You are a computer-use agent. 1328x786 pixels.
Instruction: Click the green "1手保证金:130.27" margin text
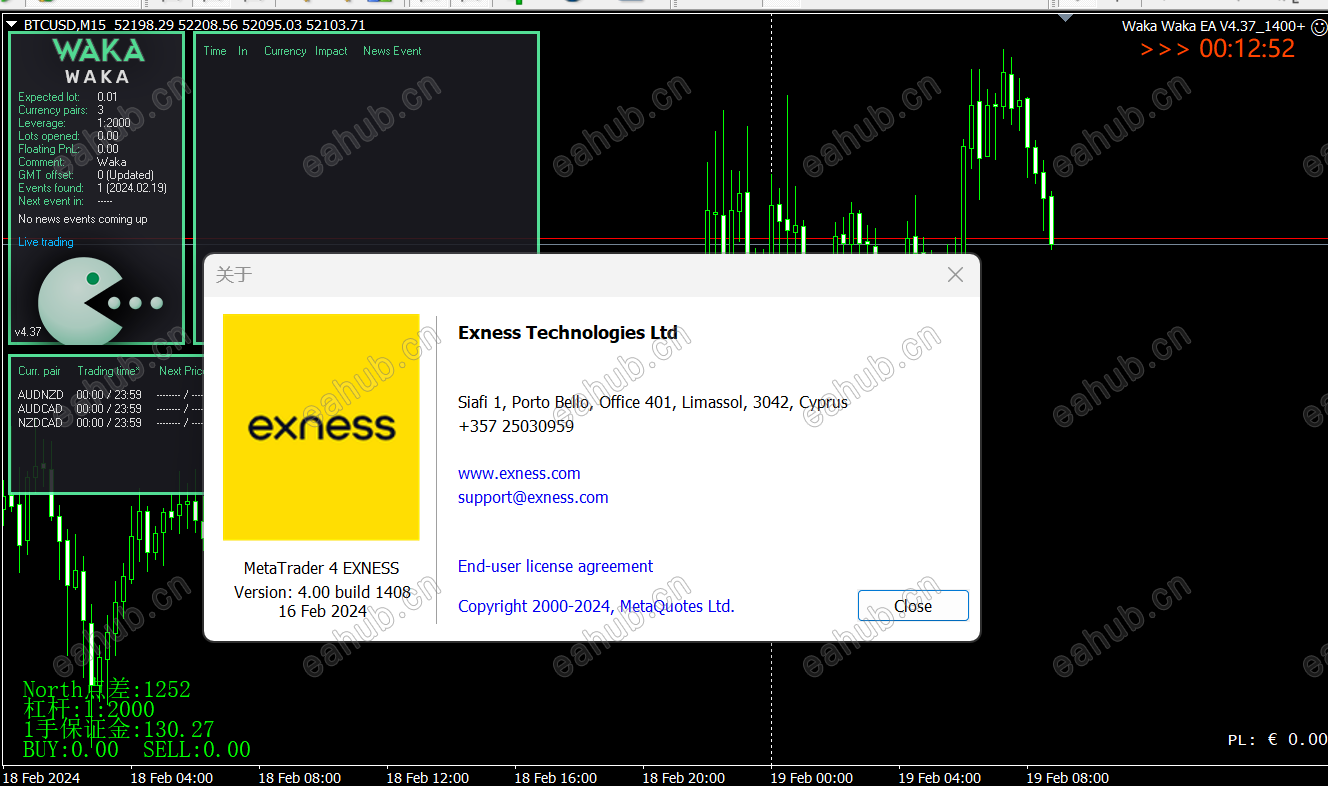(118, 730)
